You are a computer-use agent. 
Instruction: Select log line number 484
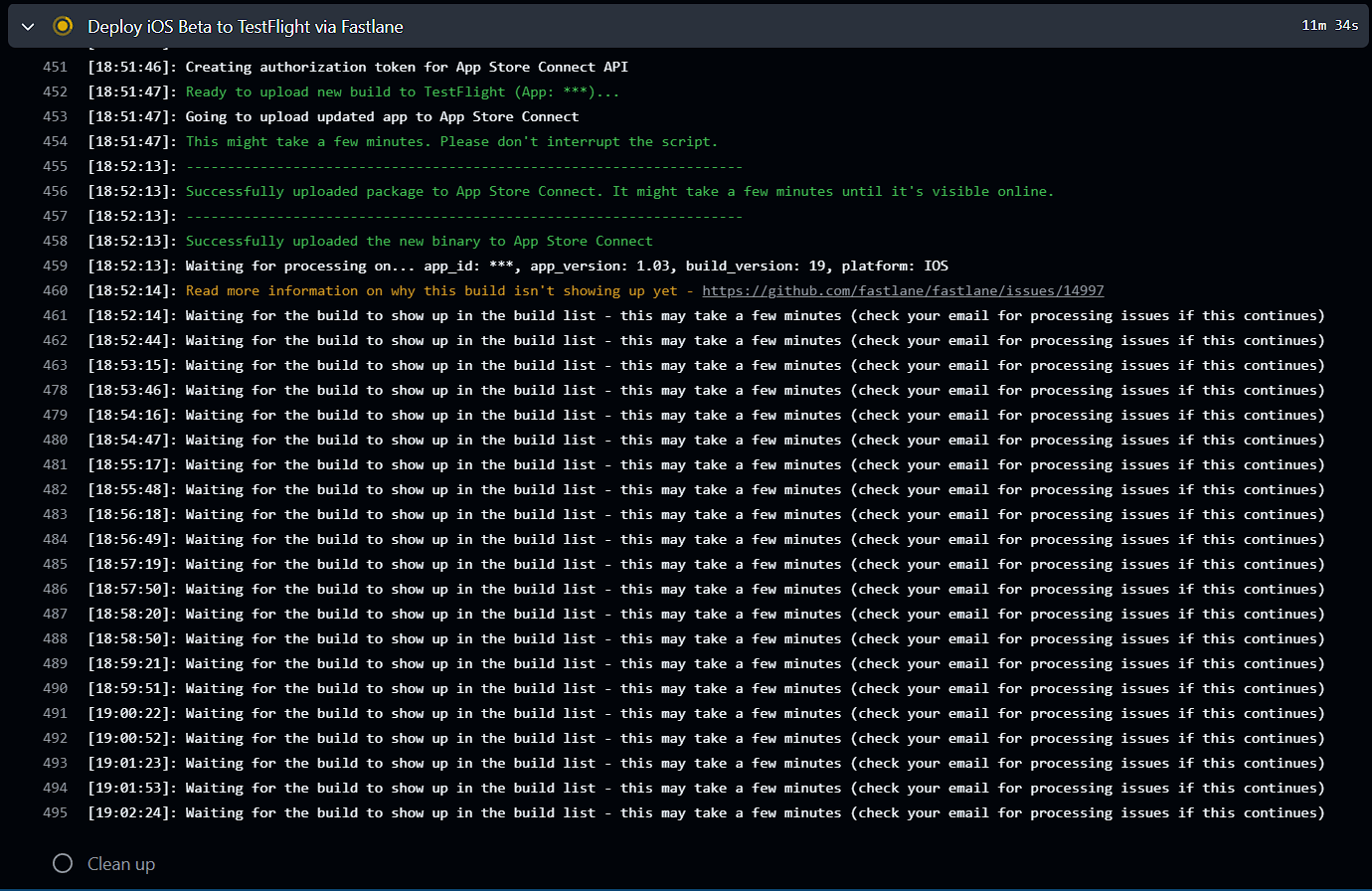click(x=56, y=539)
